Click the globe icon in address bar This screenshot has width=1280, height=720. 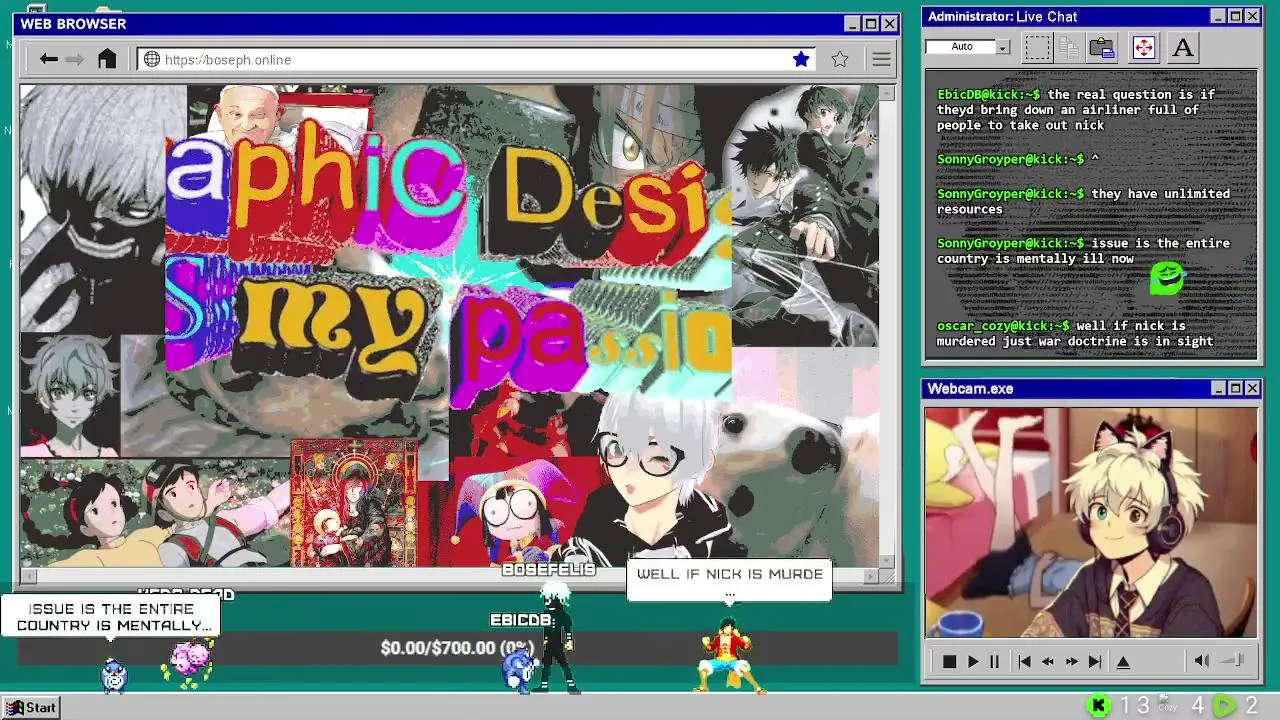click(x=152, y=60)
